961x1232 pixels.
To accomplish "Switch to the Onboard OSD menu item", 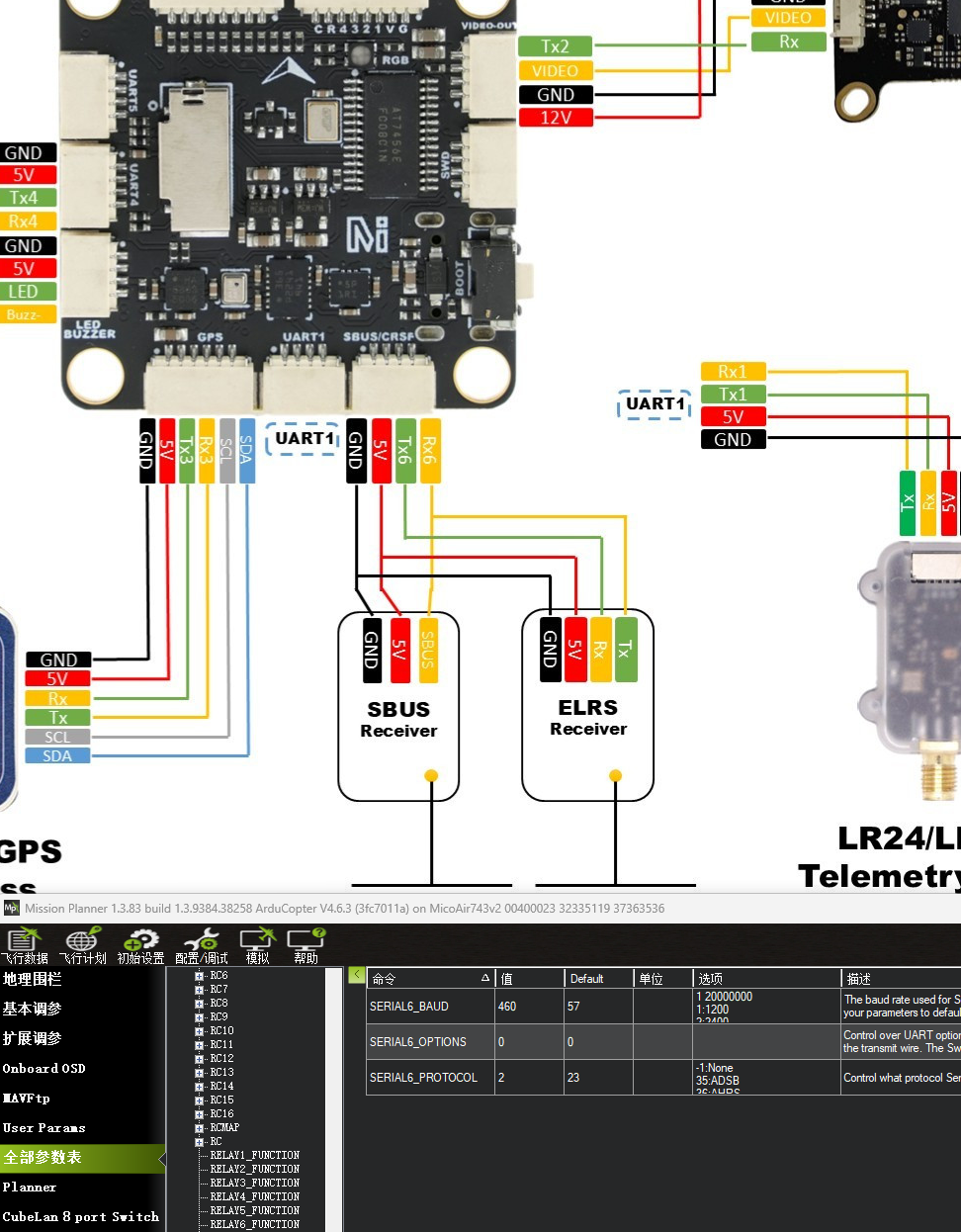I will 44,1069.
